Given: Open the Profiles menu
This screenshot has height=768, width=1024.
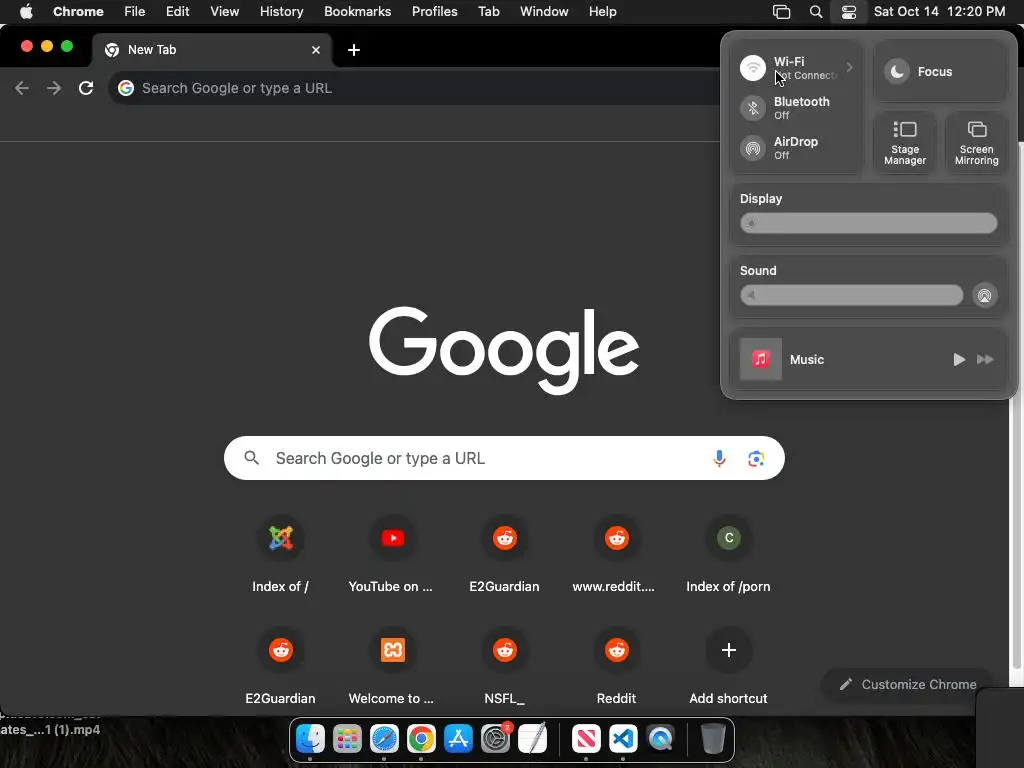Looking at the screenshot, I should (434, 12).
